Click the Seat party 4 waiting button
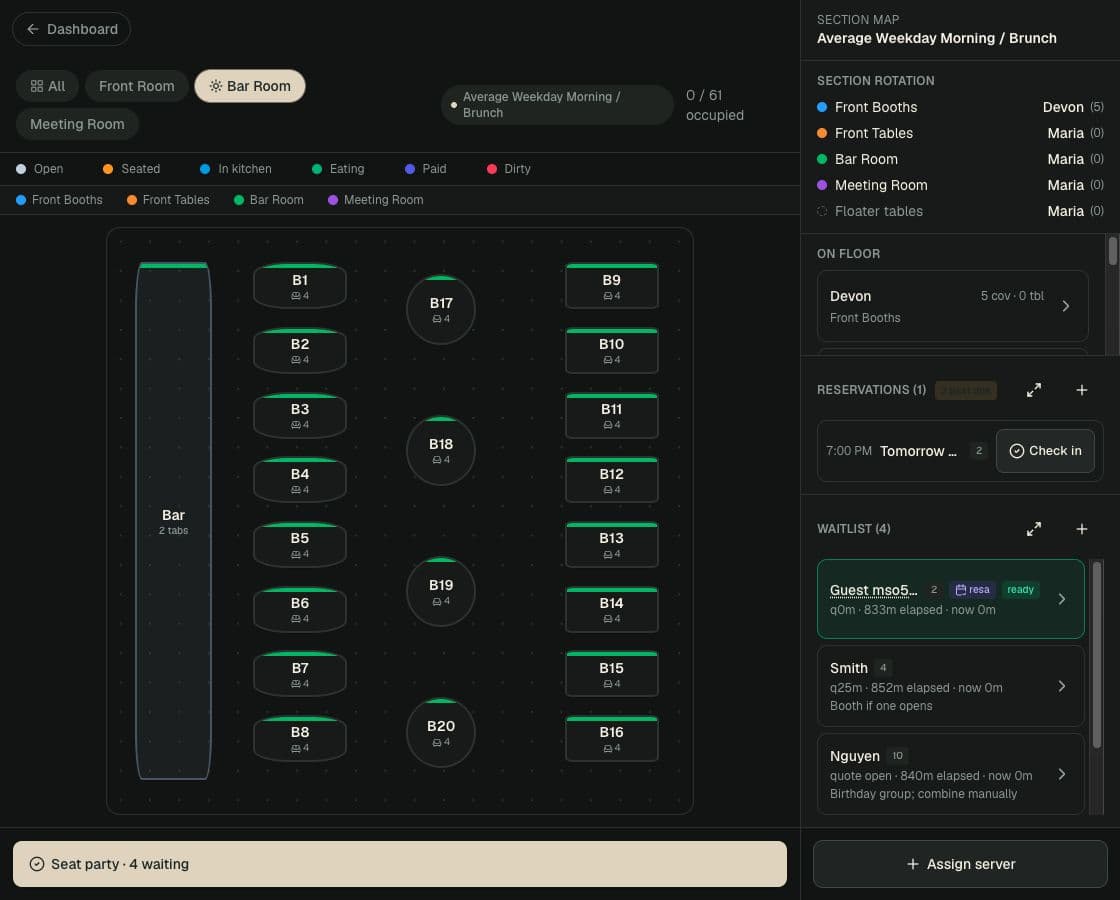 (x=400, y=864)
